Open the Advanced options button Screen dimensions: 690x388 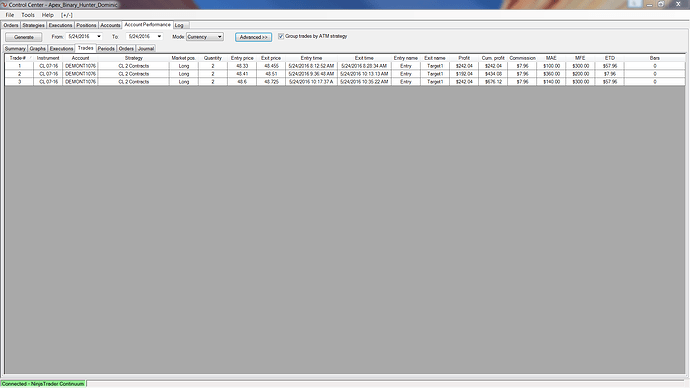point(253,37)
